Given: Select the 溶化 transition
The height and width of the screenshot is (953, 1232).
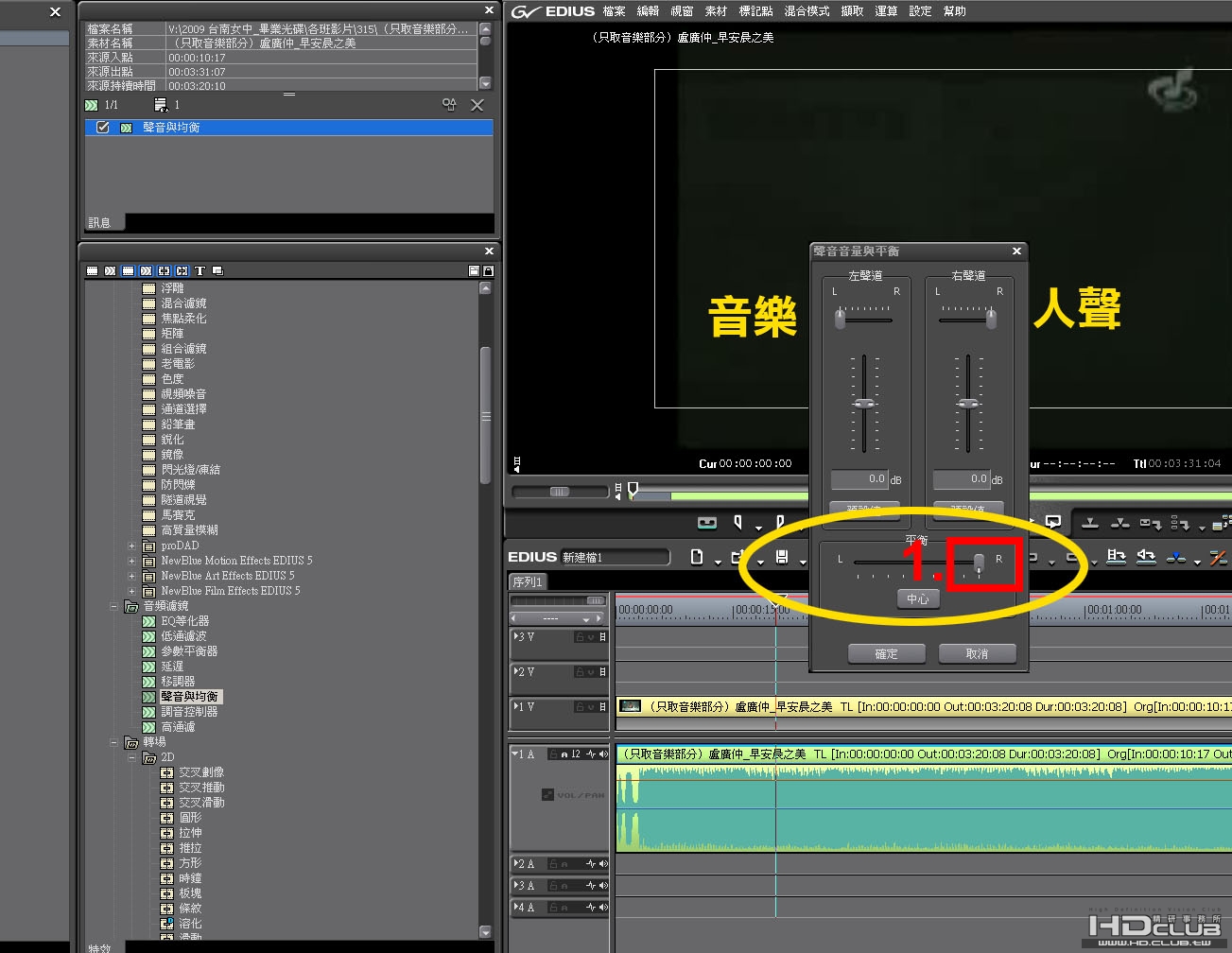Looking at the screenshot, I should pyautogui.click(x=190, y=924).
